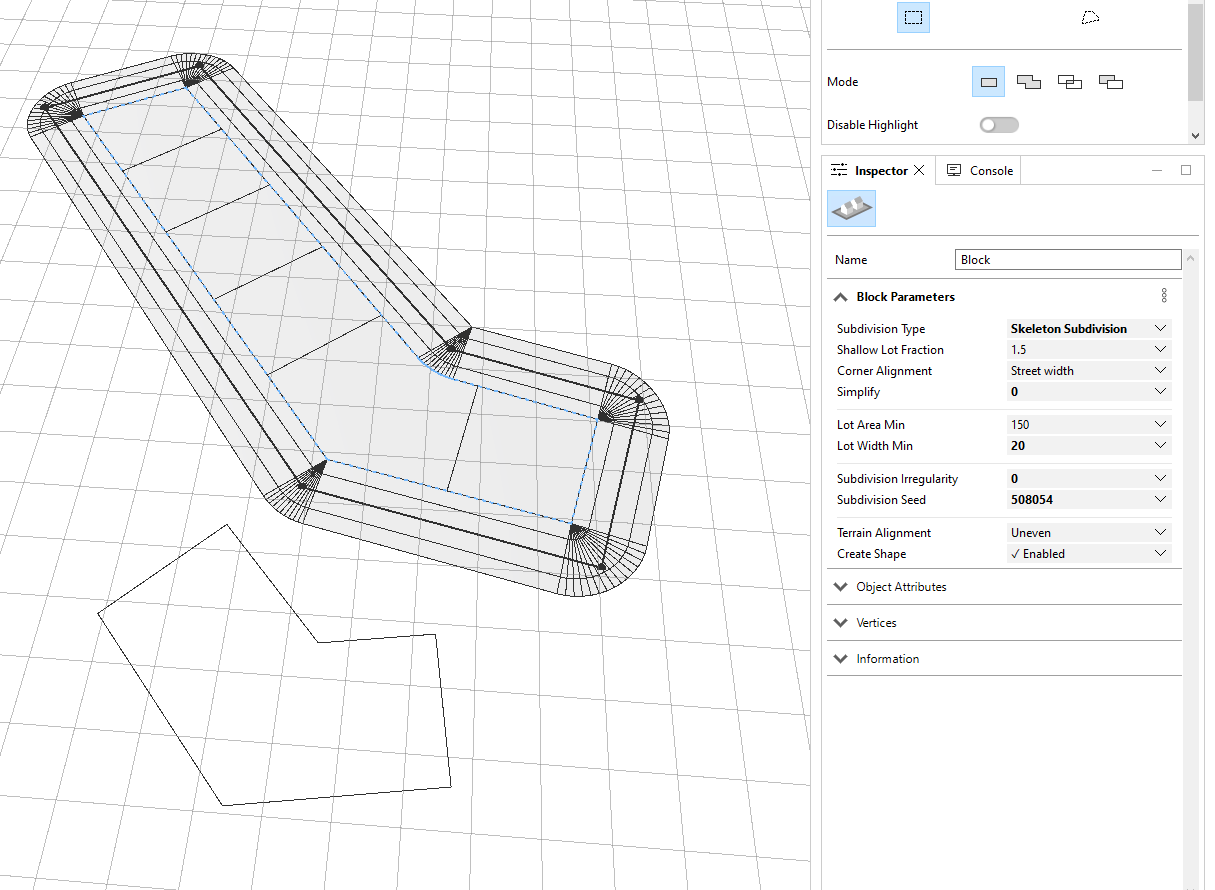The width and height of the screenshot is (1215, 890).
Task: Click the scroll down arrow in tool options
Action: [1196, 135]
